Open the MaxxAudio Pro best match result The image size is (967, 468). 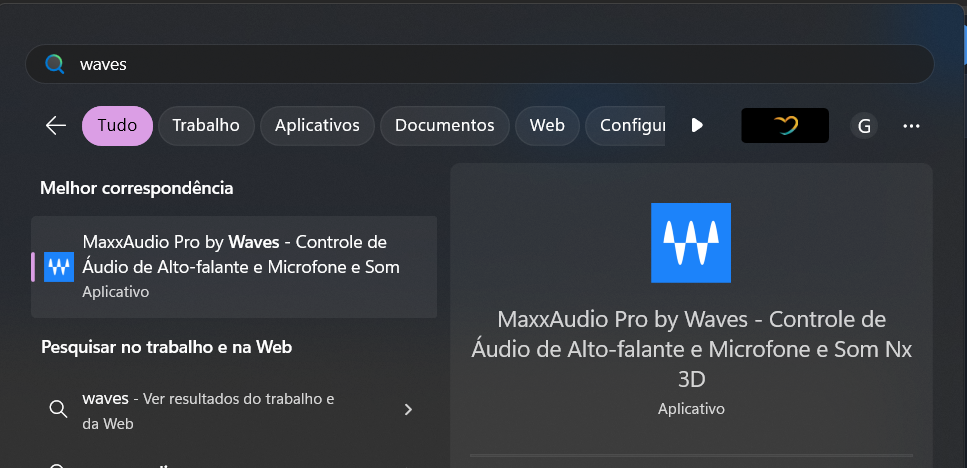[240, 266]
